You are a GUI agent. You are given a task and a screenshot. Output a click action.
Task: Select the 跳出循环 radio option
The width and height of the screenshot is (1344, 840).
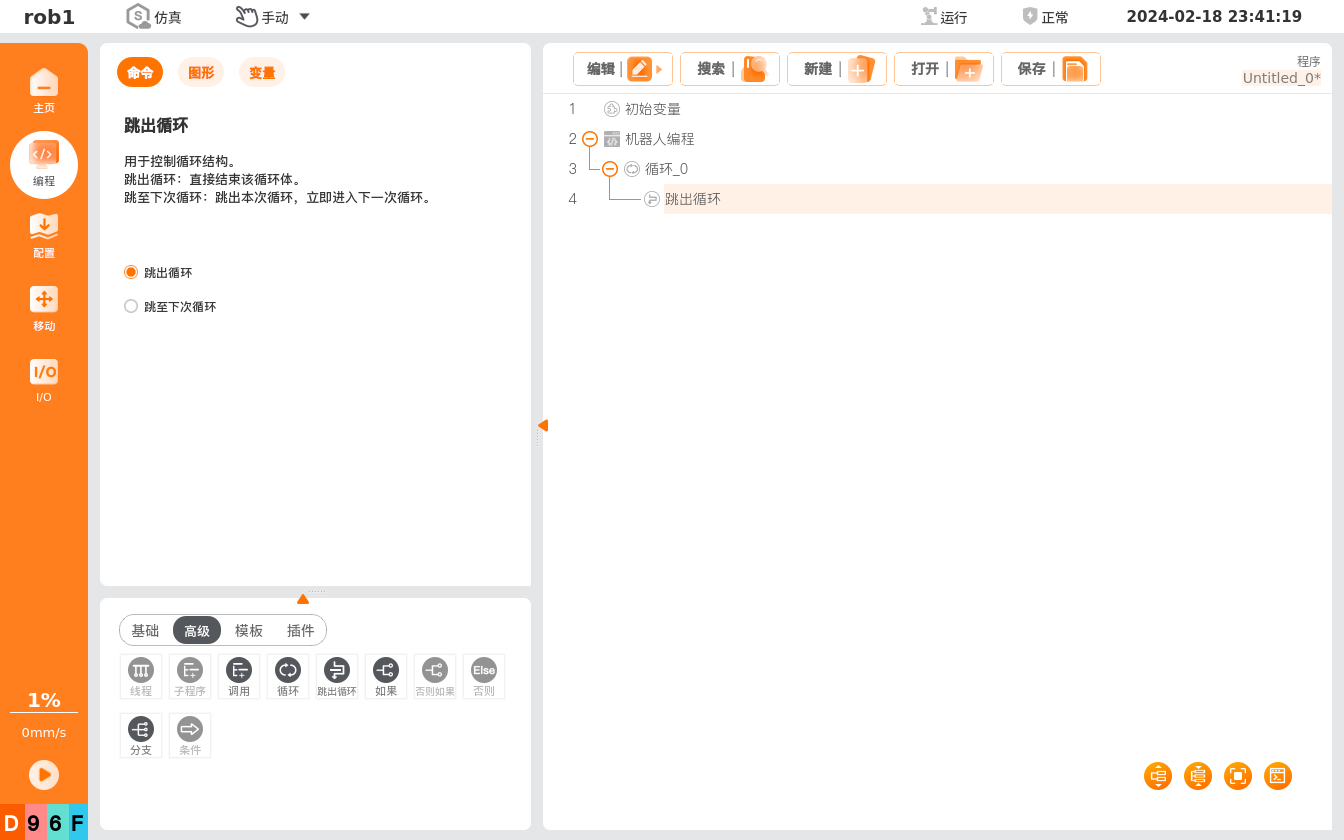click(x=131, y=272)
